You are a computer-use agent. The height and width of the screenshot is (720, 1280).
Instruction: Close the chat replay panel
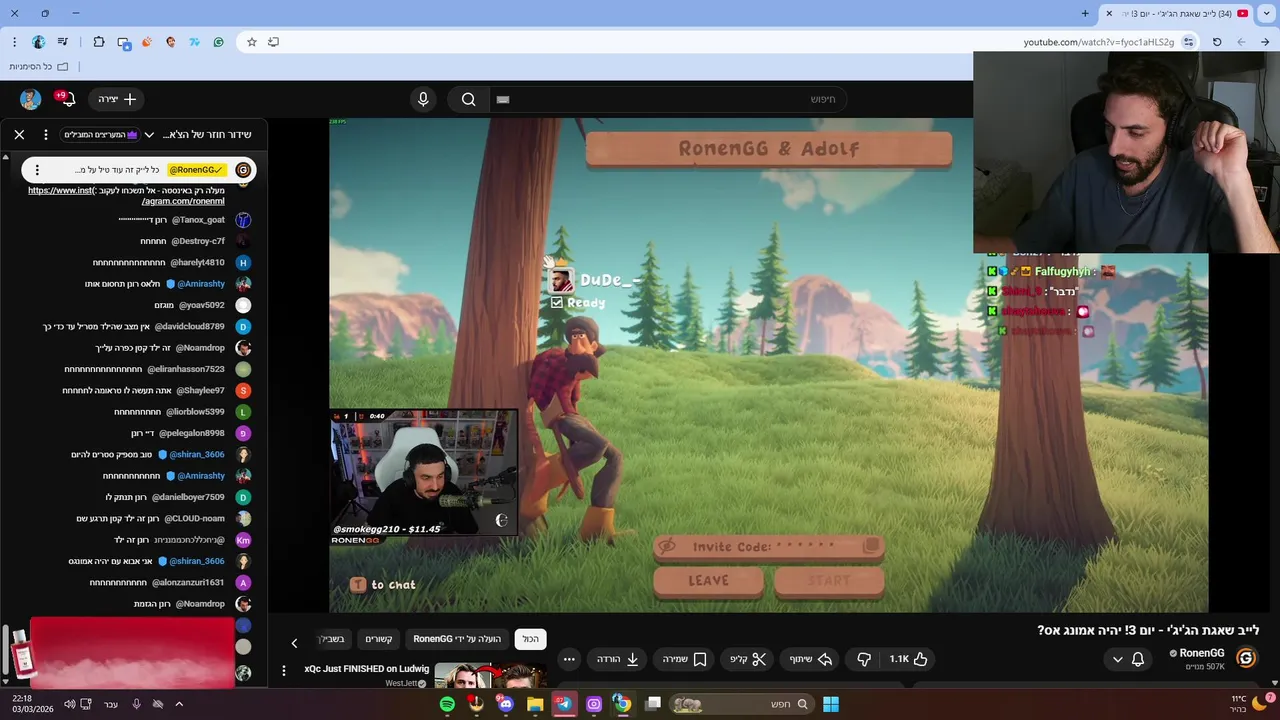click(19, 134)
